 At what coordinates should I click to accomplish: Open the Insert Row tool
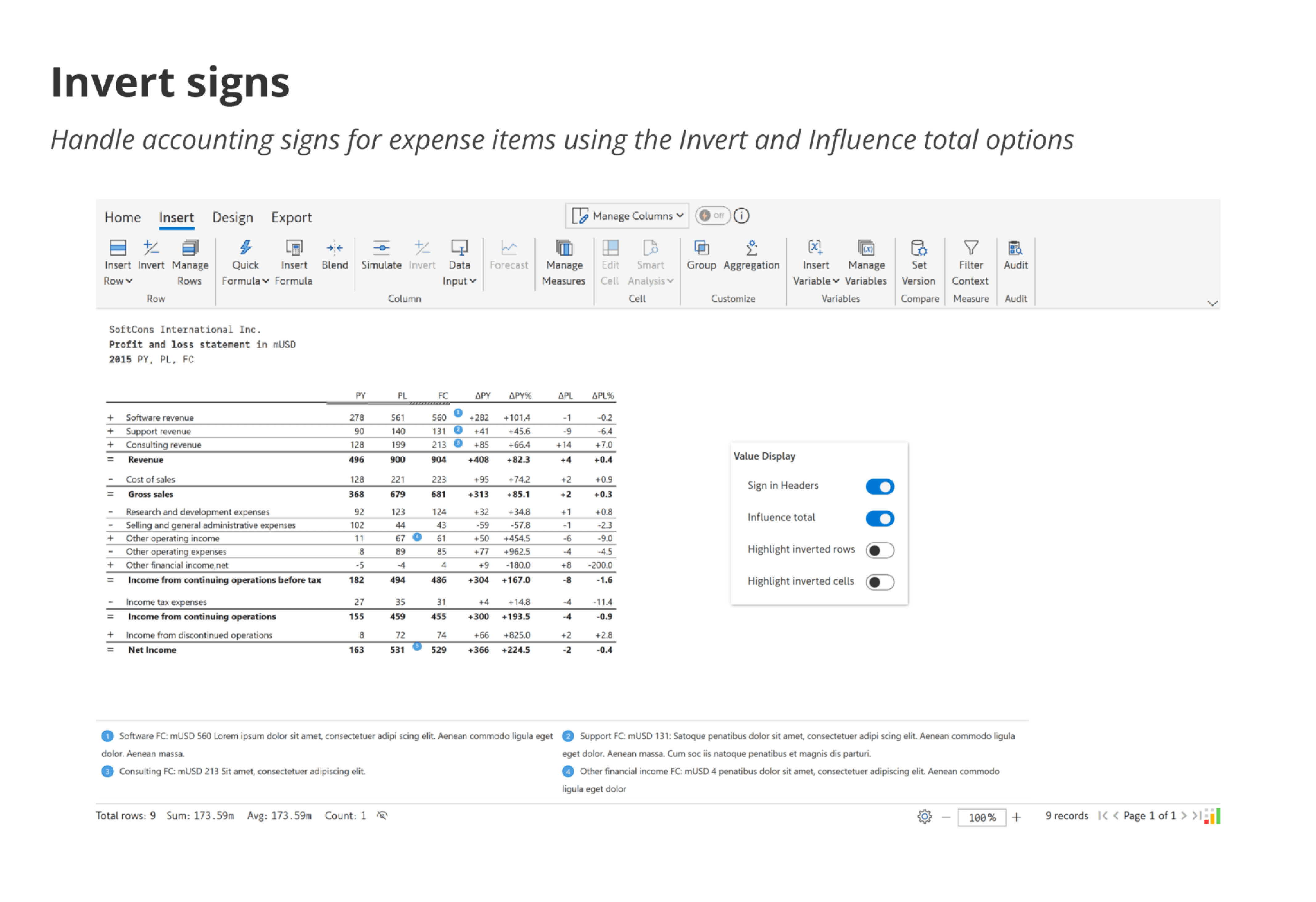118,262
